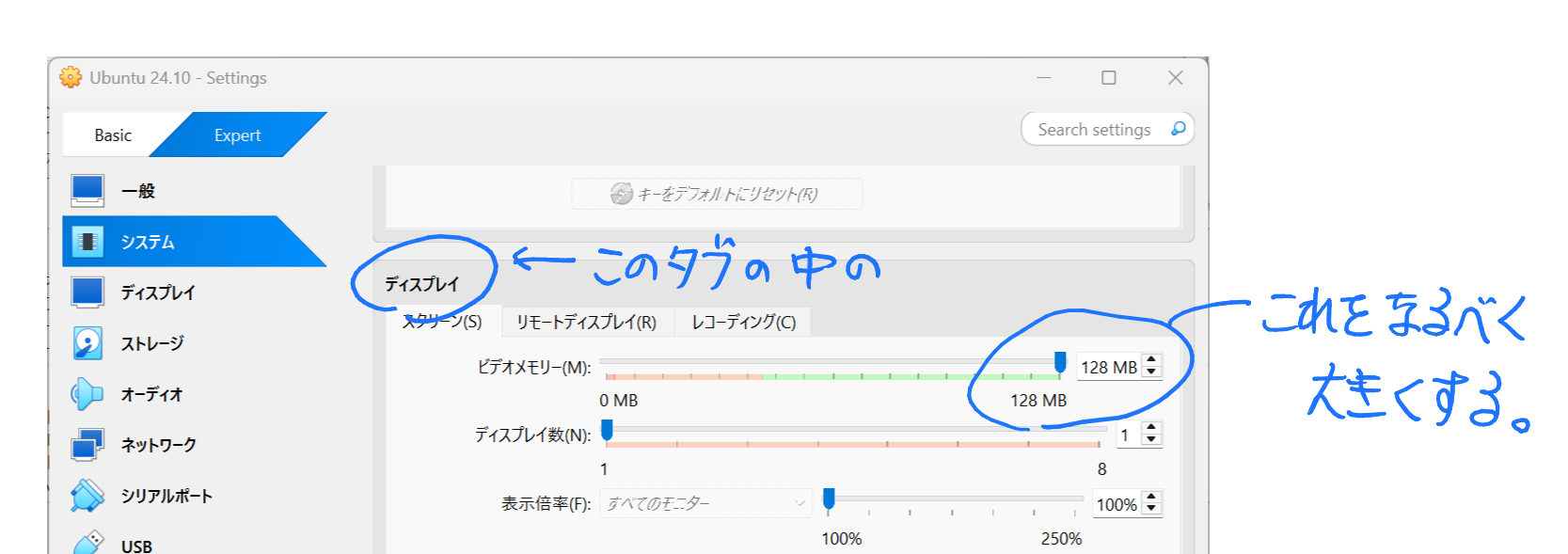
Task: Decrease scale factor with down stepper
Action: point(1151,510)
